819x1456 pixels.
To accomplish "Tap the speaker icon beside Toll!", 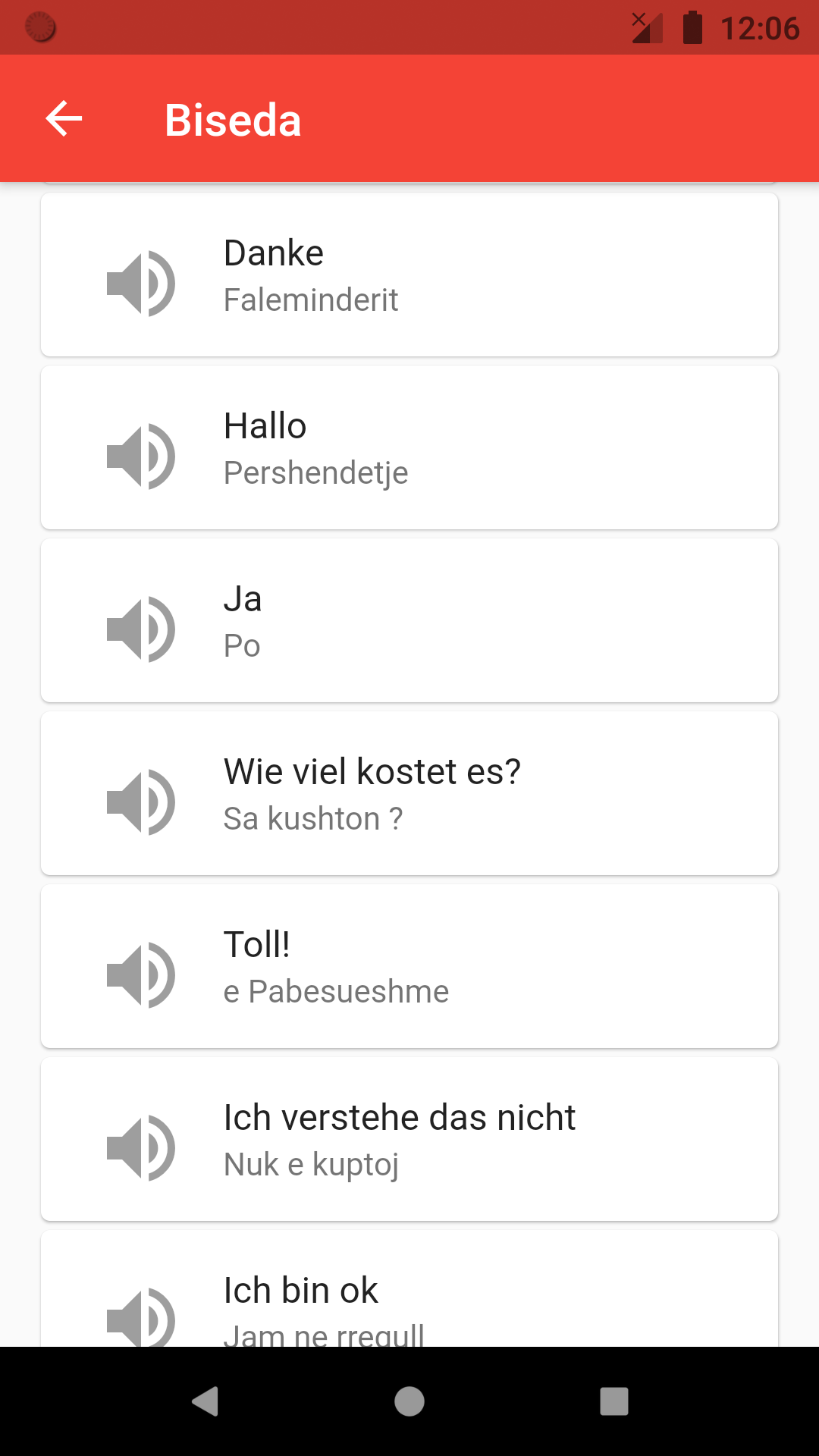I will click(x=141, y=974).
